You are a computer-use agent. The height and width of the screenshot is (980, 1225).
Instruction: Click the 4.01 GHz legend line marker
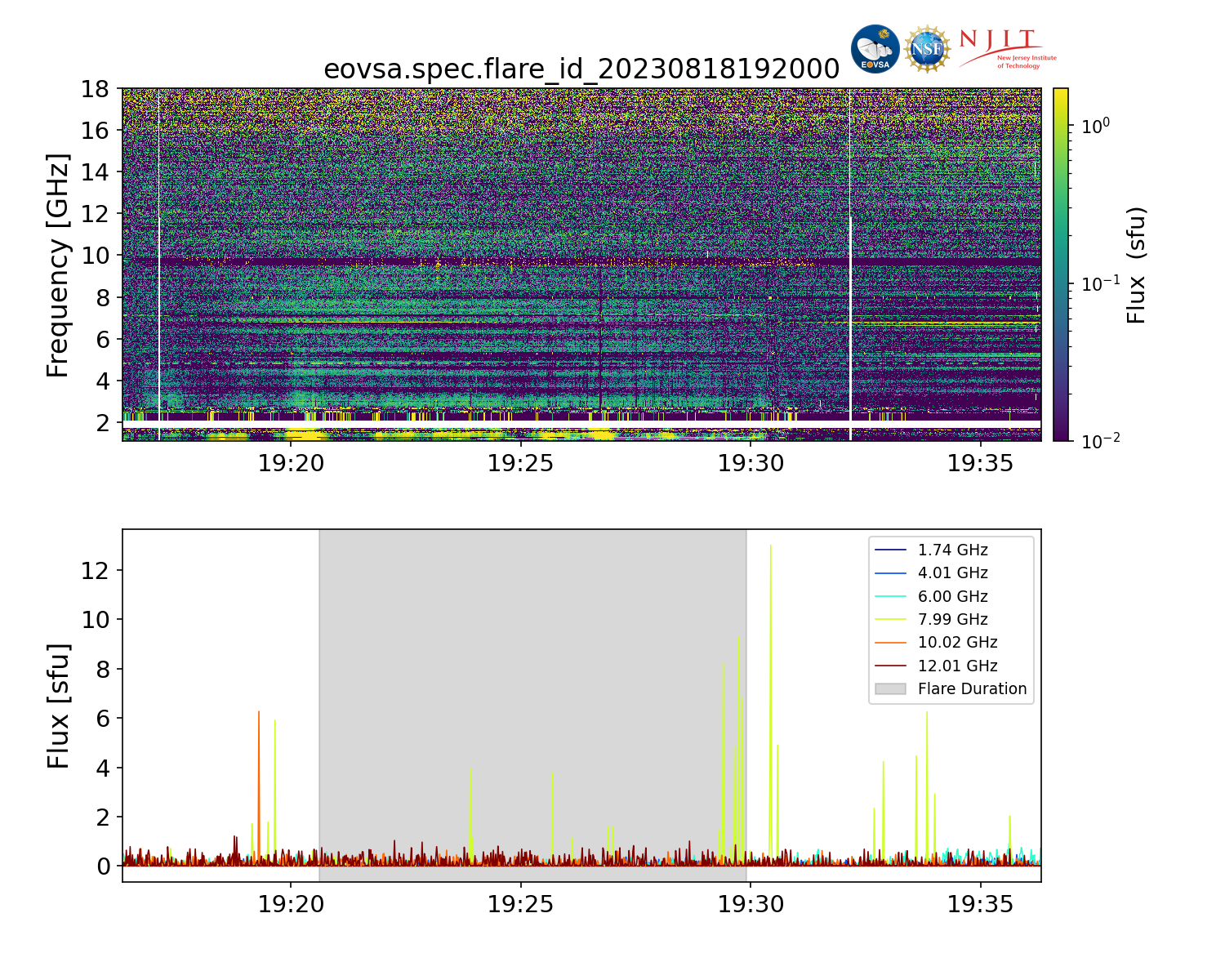pos(891,573)
